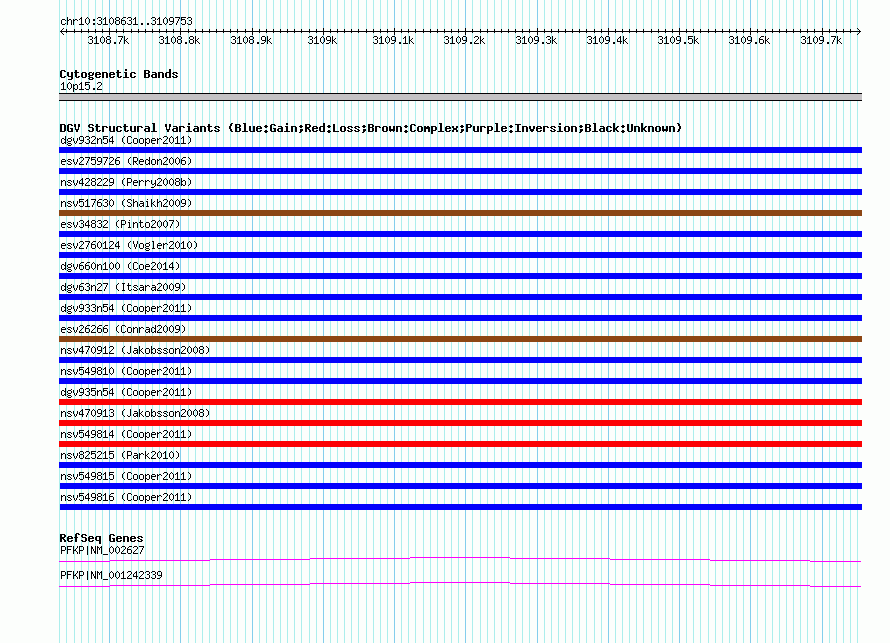Click the left arrow of the coordinate ruler
890x643 pixels.
point(62,32)
